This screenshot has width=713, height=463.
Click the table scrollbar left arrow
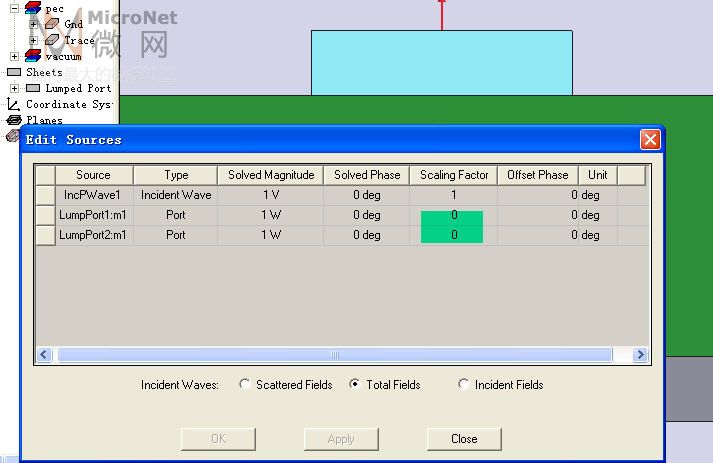pyautogui.click(x=44, y=355)
